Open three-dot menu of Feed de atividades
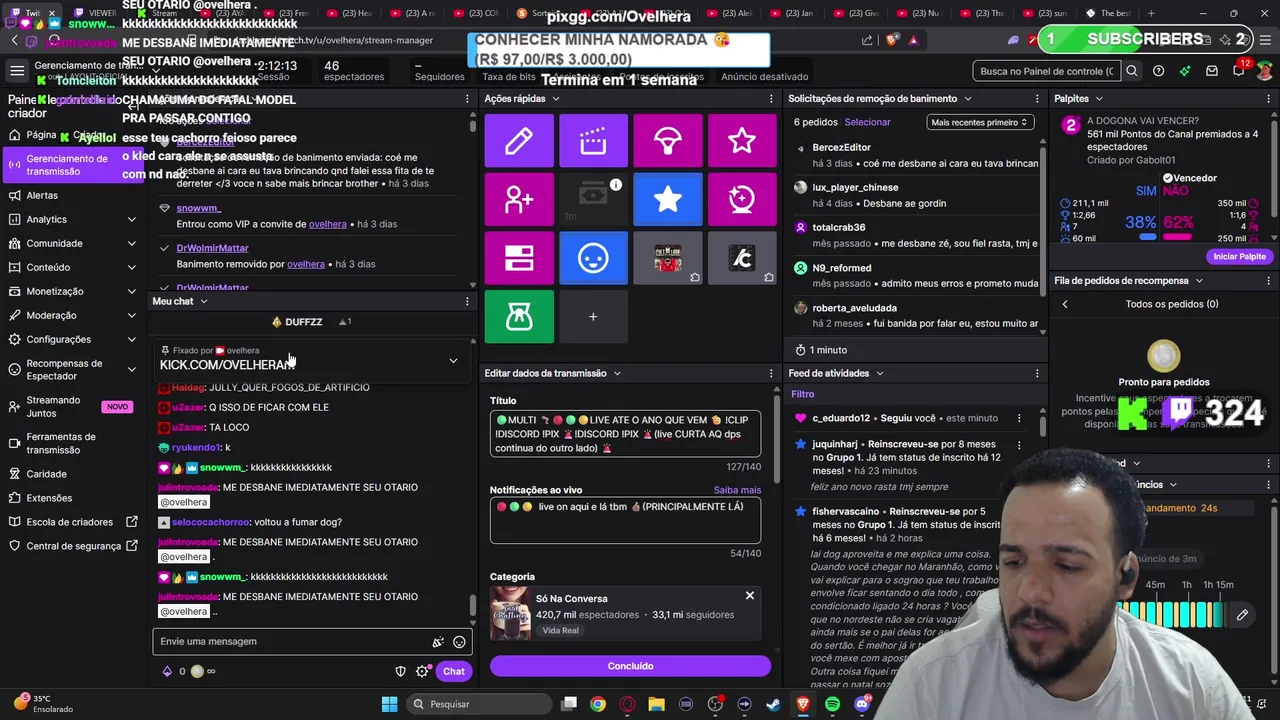Image resolution: width=1280 pixels, height=720 pixels. pos(1037,373)
